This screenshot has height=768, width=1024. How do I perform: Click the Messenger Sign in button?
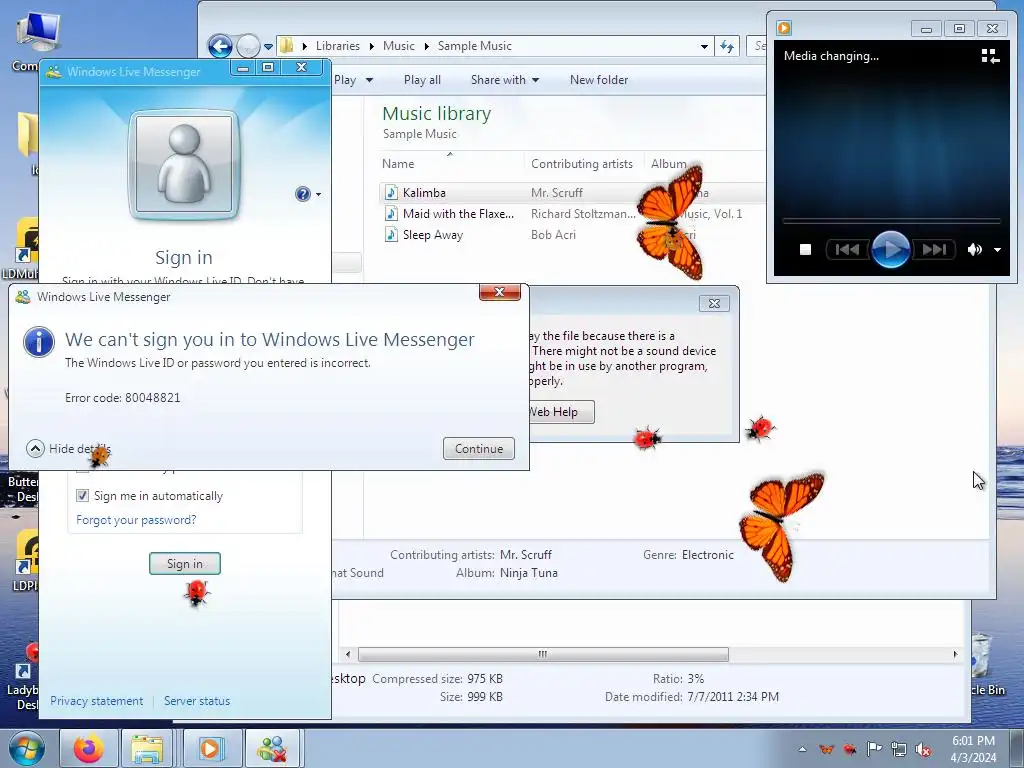[185, 564]
